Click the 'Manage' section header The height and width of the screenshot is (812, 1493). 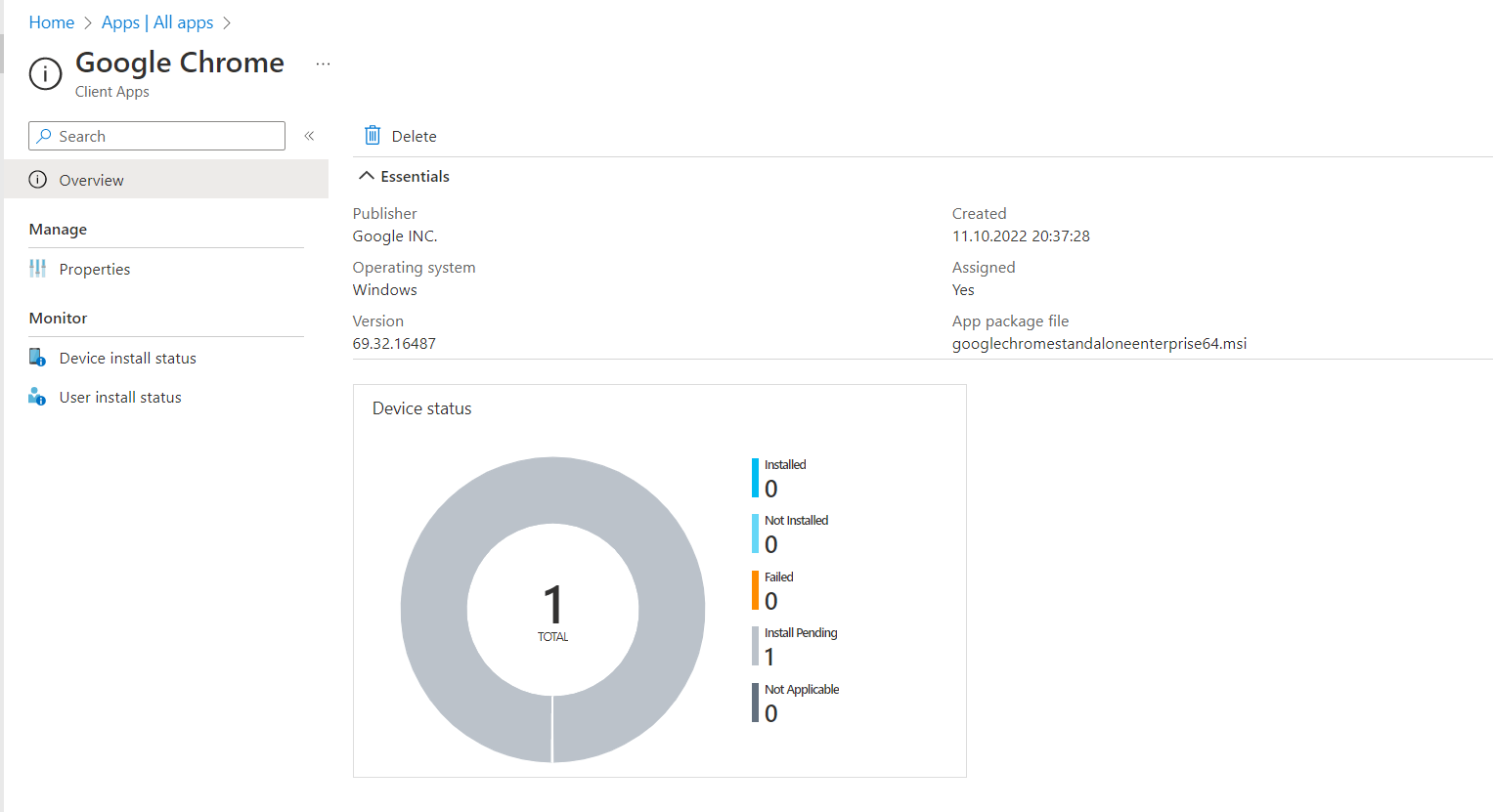tap(58, 230)
